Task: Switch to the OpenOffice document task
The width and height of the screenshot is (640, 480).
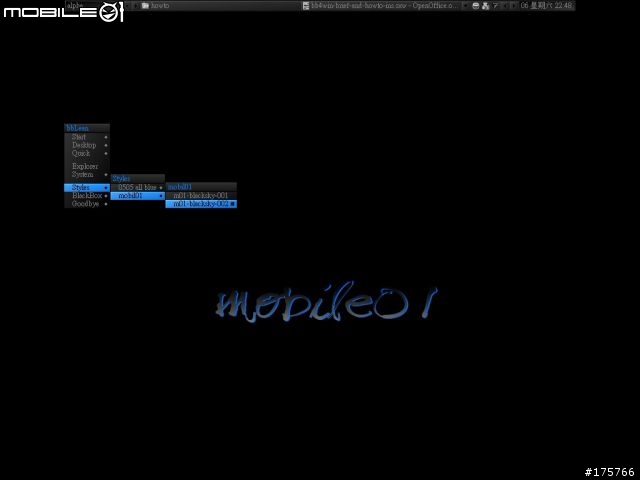Action: point(382,6)
